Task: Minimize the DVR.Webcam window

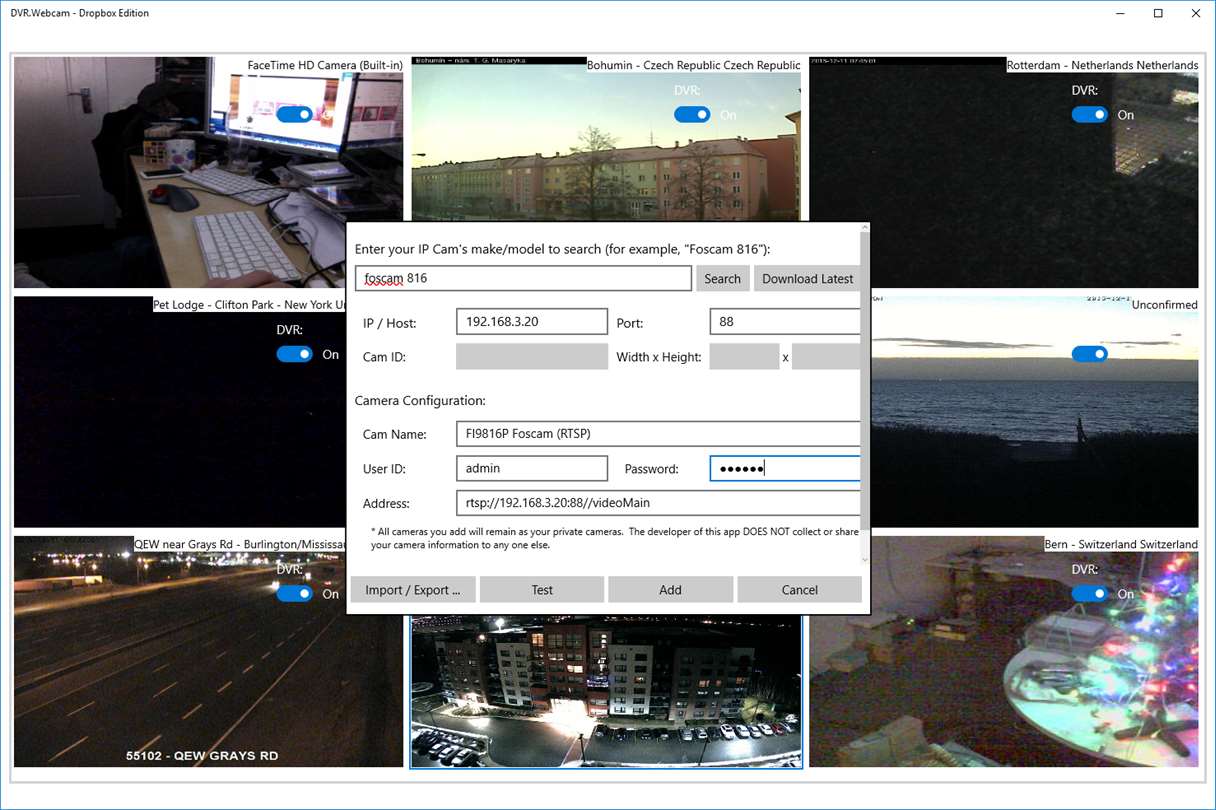Action: point(1120,14)
